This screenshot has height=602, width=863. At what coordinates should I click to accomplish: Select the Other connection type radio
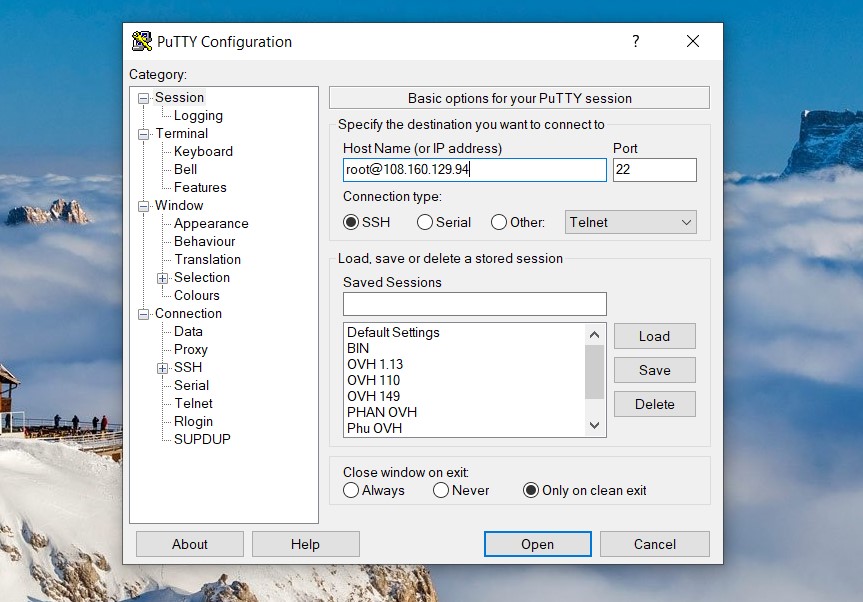(499, 222)
